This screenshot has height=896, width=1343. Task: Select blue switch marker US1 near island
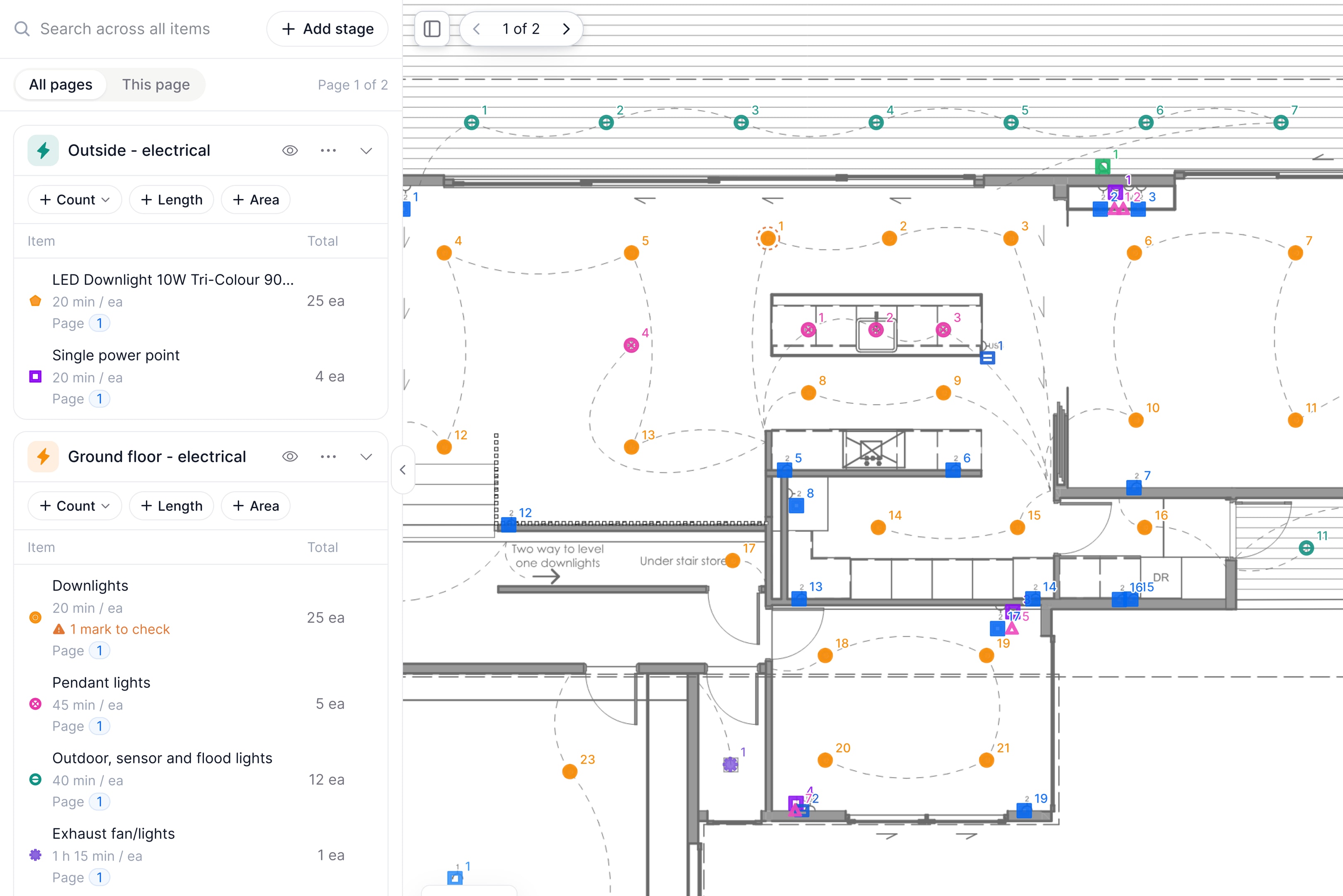click(x=987, y=358)
